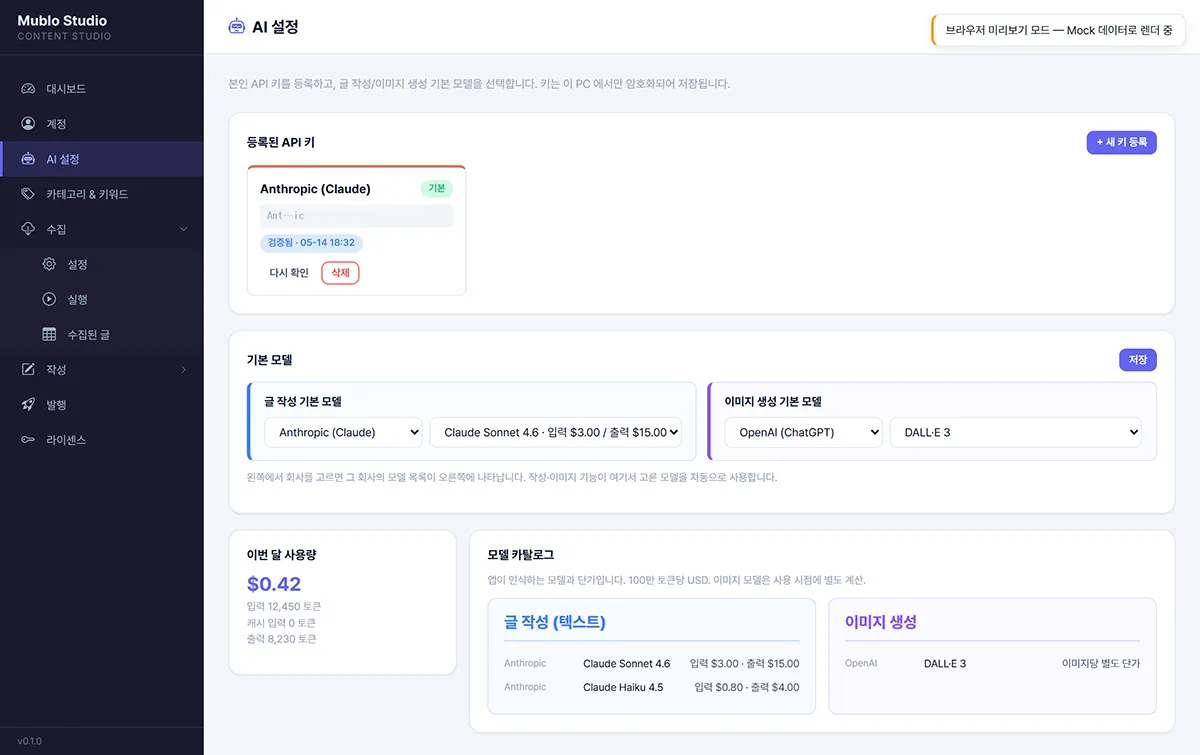Navigate to 발행 in the sidebar

(x=102, y=405)
